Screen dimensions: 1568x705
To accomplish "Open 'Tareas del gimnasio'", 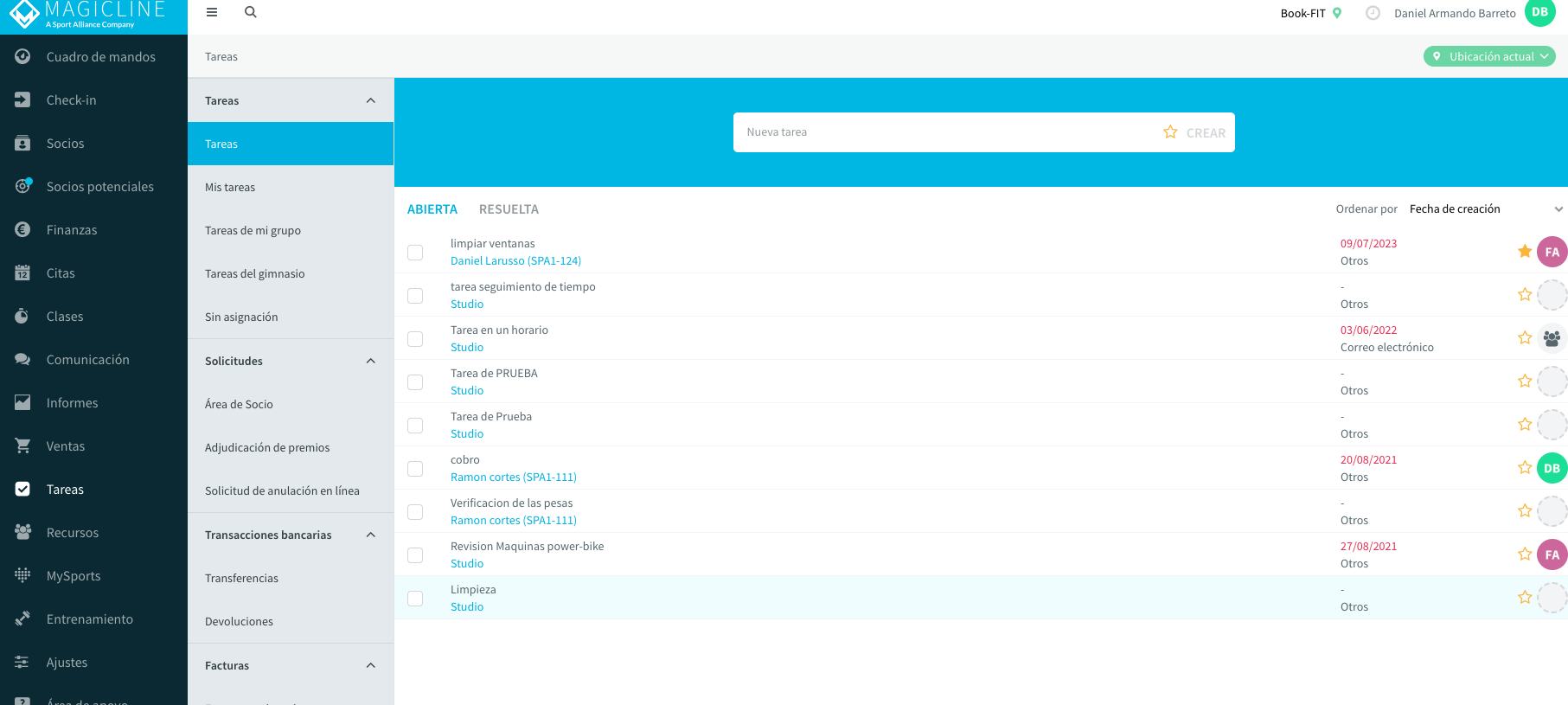I will pos(291,273).
